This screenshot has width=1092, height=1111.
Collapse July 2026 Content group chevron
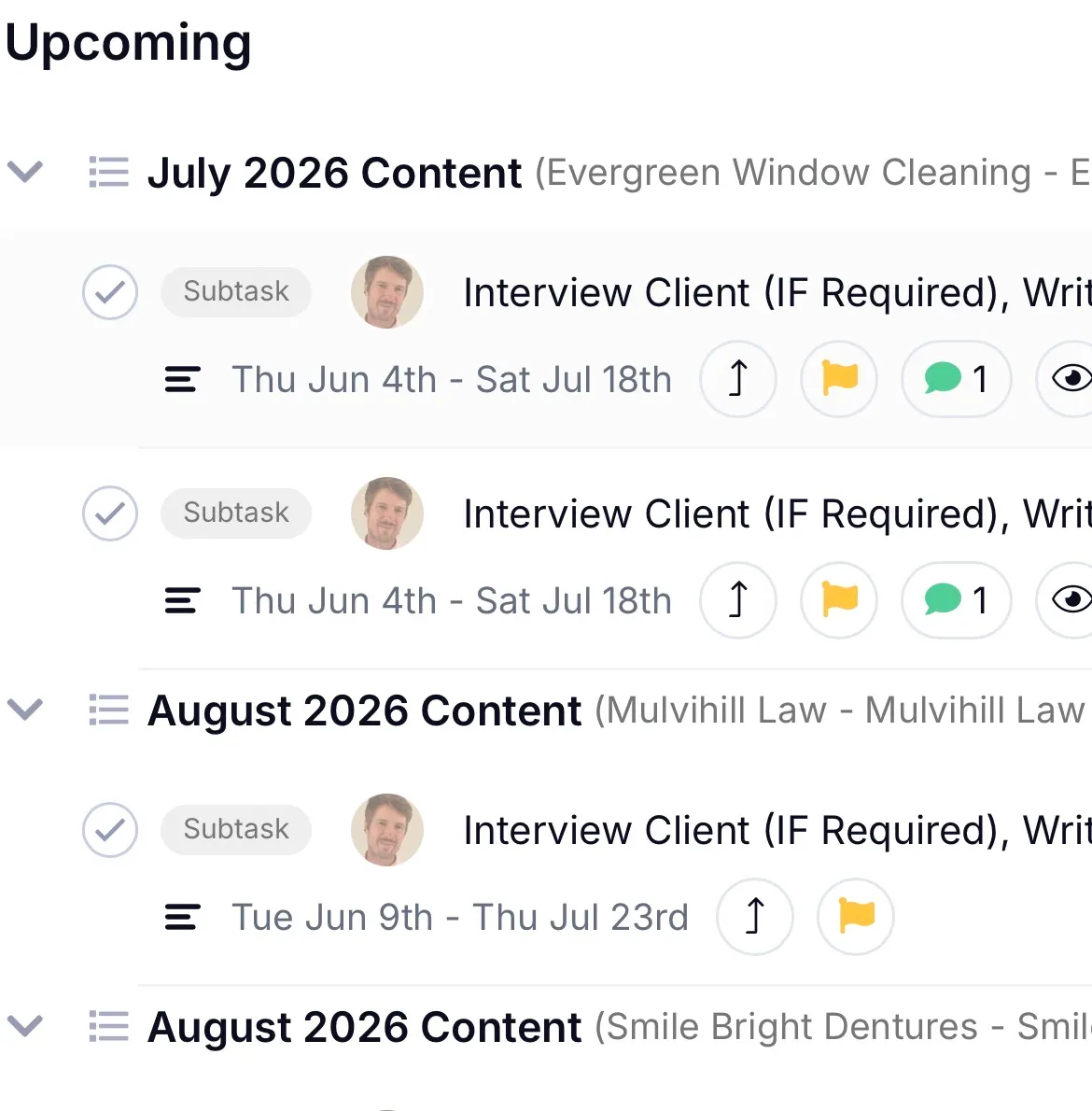click(x=25, y=172)
